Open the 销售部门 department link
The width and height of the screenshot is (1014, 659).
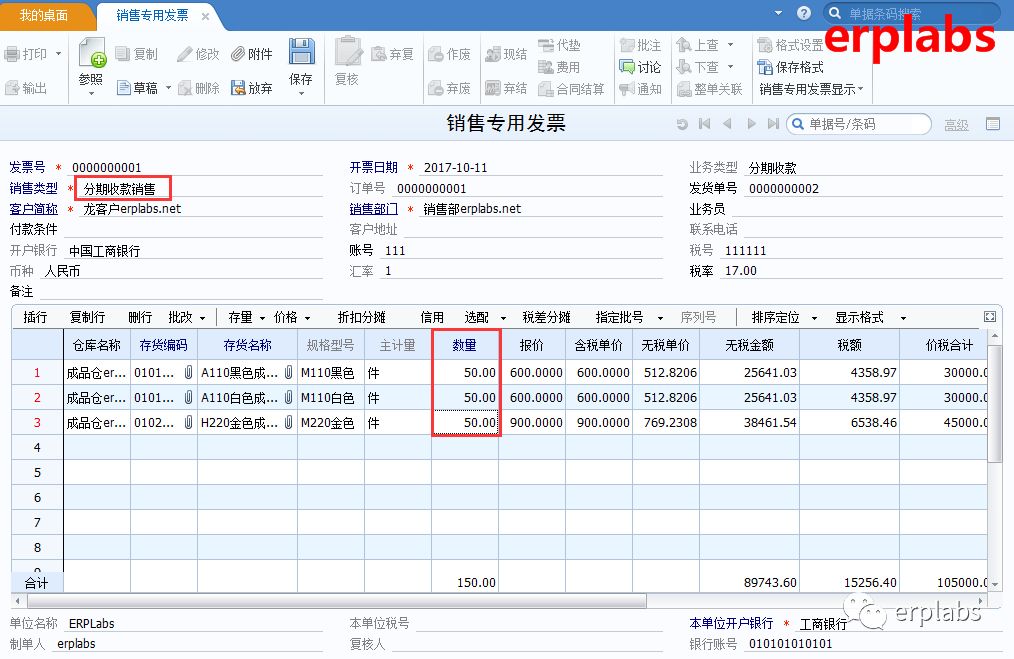(374, 209)
